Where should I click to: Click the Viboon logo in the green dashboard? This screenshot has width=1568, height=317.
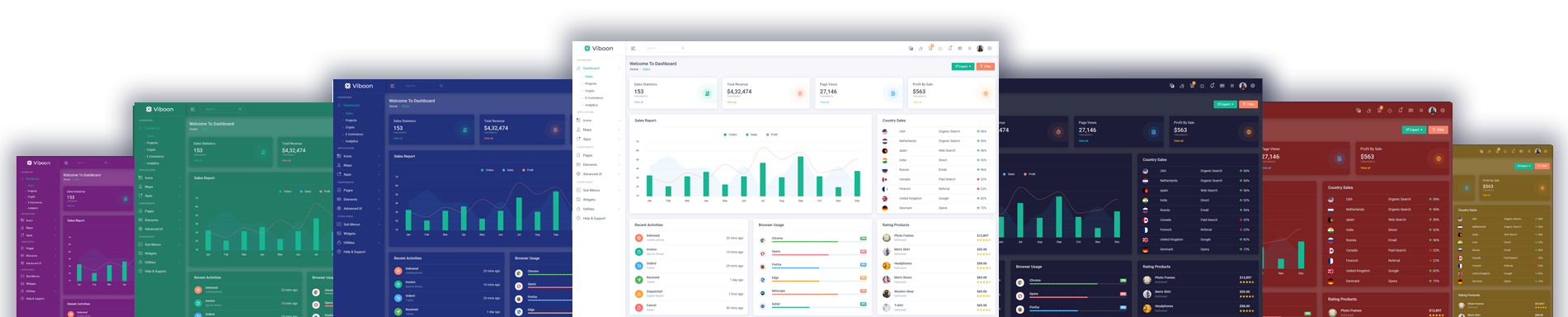tap(160, 109)
